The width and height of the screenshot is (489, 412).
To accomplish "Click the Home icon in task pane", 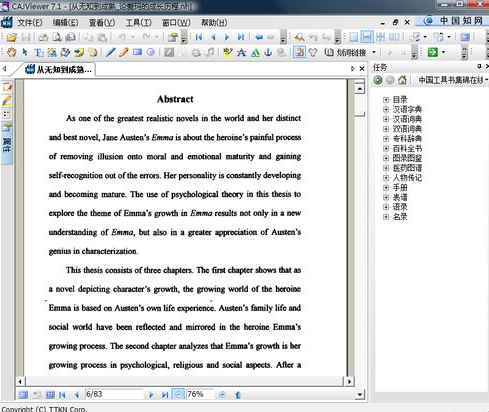I will point(403,80).
